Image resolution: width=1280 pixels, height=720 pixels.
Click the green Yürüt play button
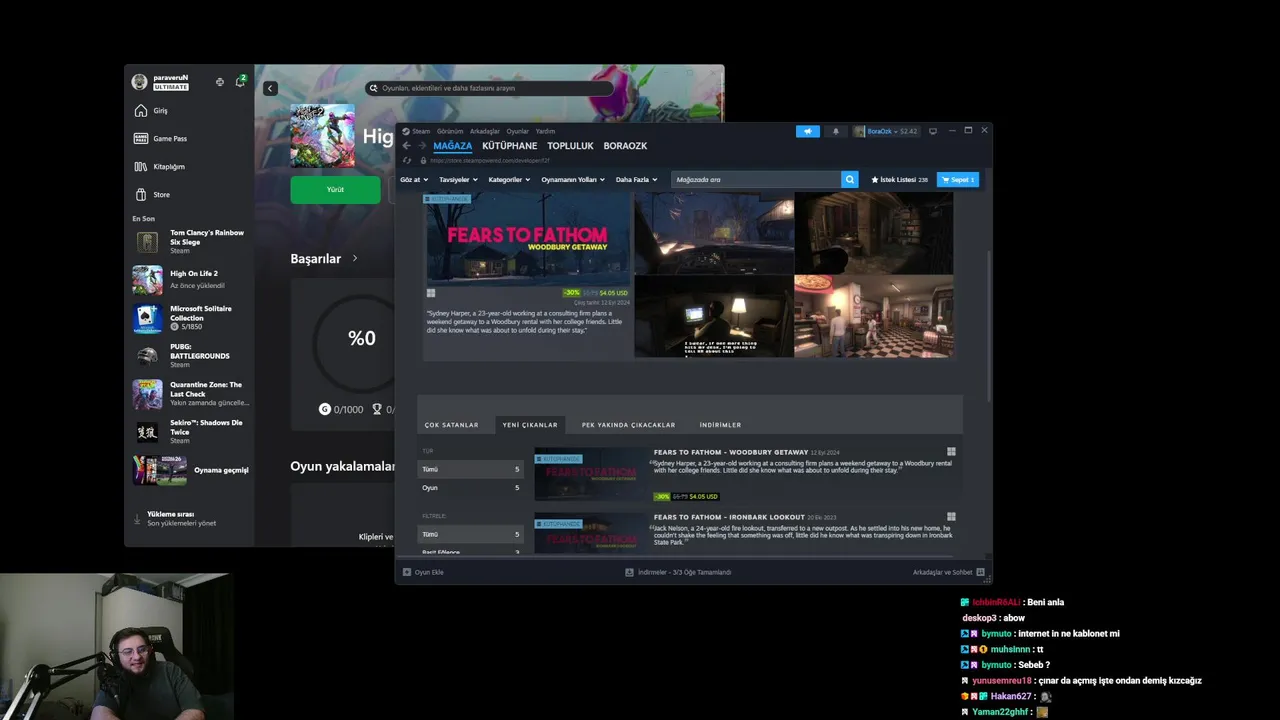click(335, 189)
